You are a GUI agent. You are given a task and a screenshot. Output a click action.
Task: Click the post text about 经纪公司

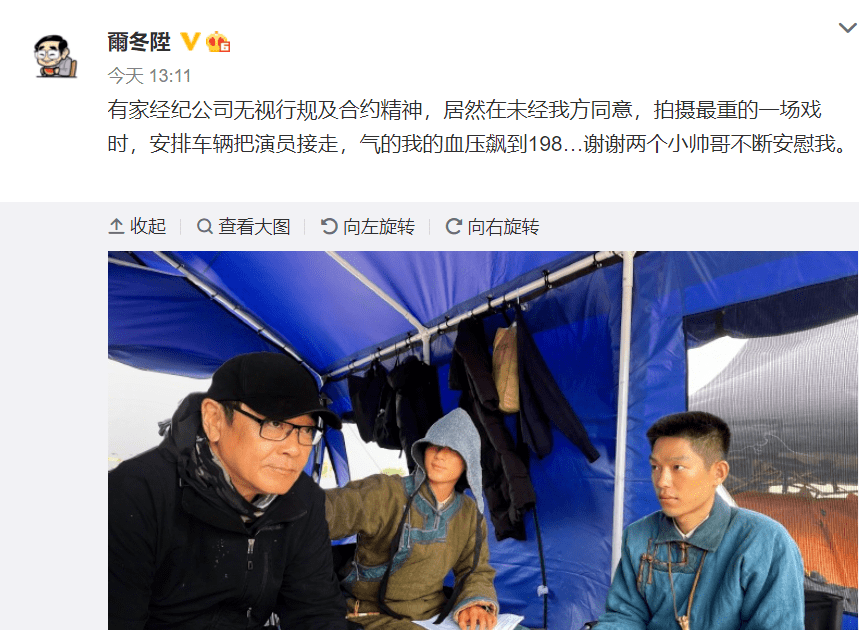(x=477, y=127)
